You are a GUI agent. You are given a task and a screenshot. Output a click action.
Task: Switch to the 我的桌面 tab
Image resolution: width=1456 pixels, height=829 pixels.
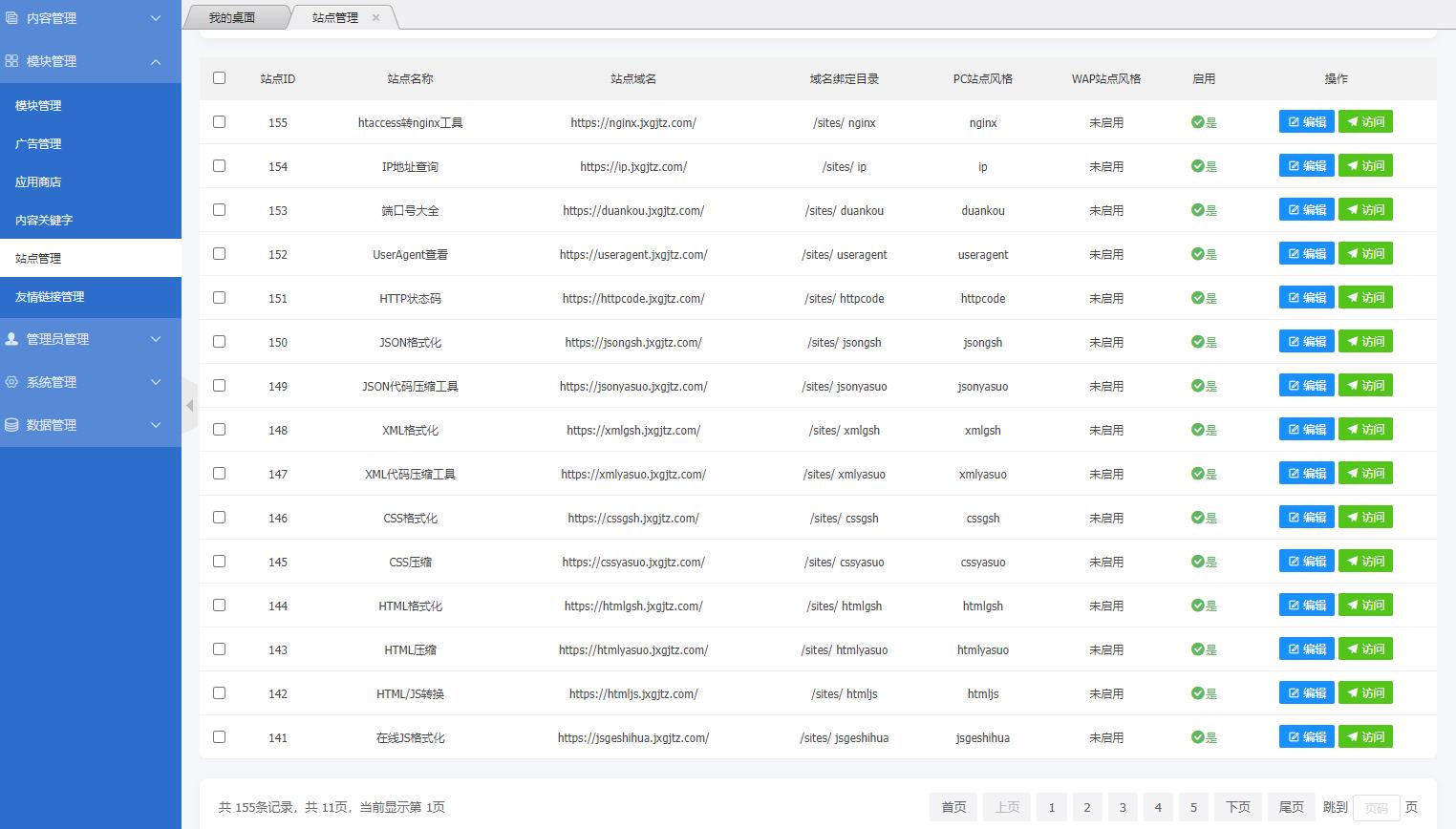pyautogui.click(x=232, y=17)
